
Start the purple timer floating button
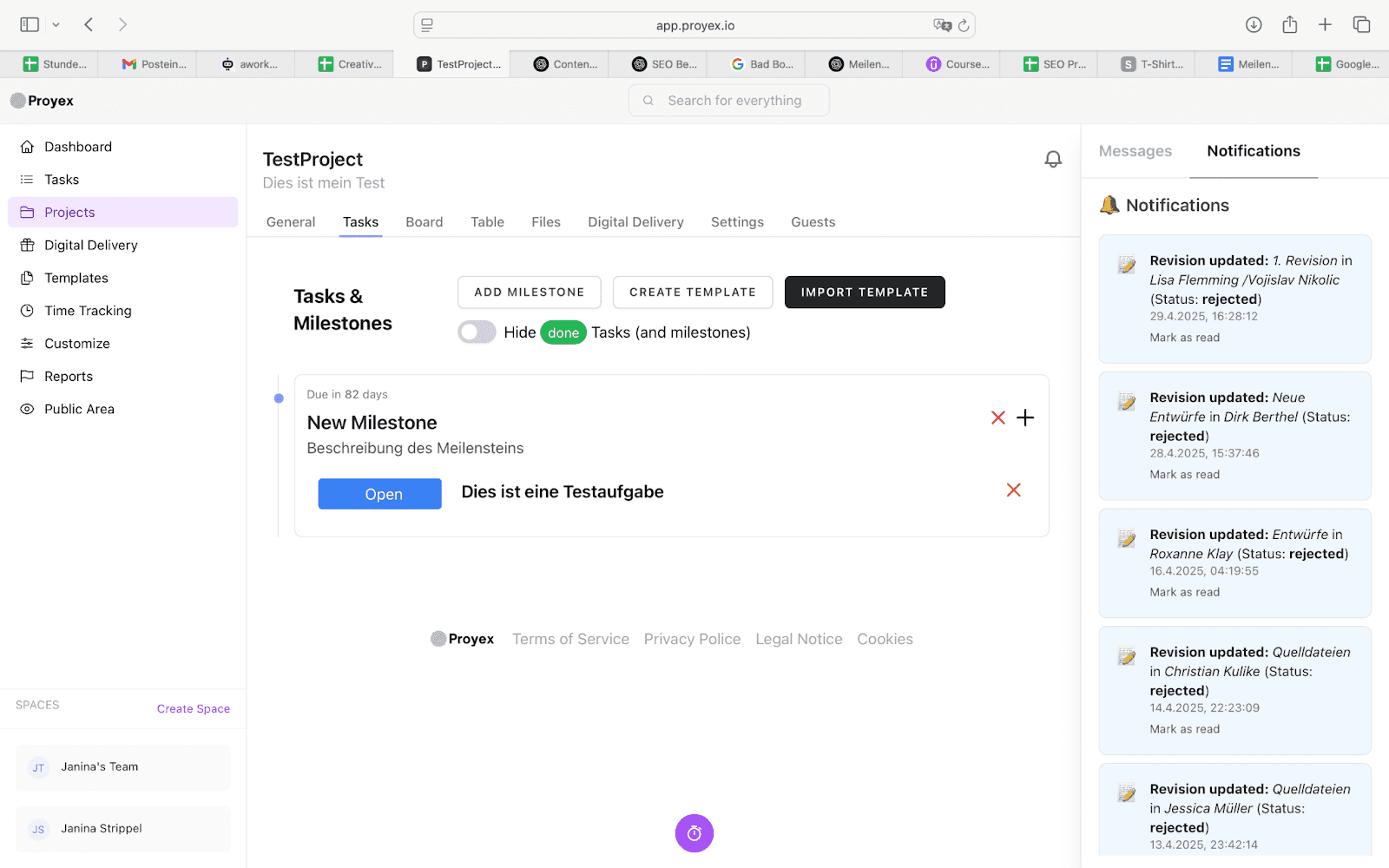click(694, 833)
